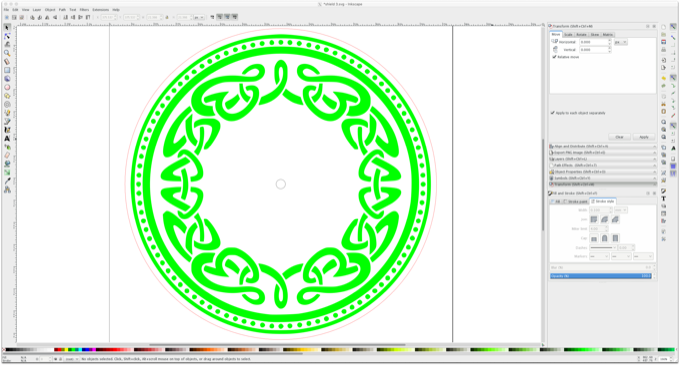Open the start Markers dropdown
The width and height of the screenshot is (680, 365).
[599, 257]
